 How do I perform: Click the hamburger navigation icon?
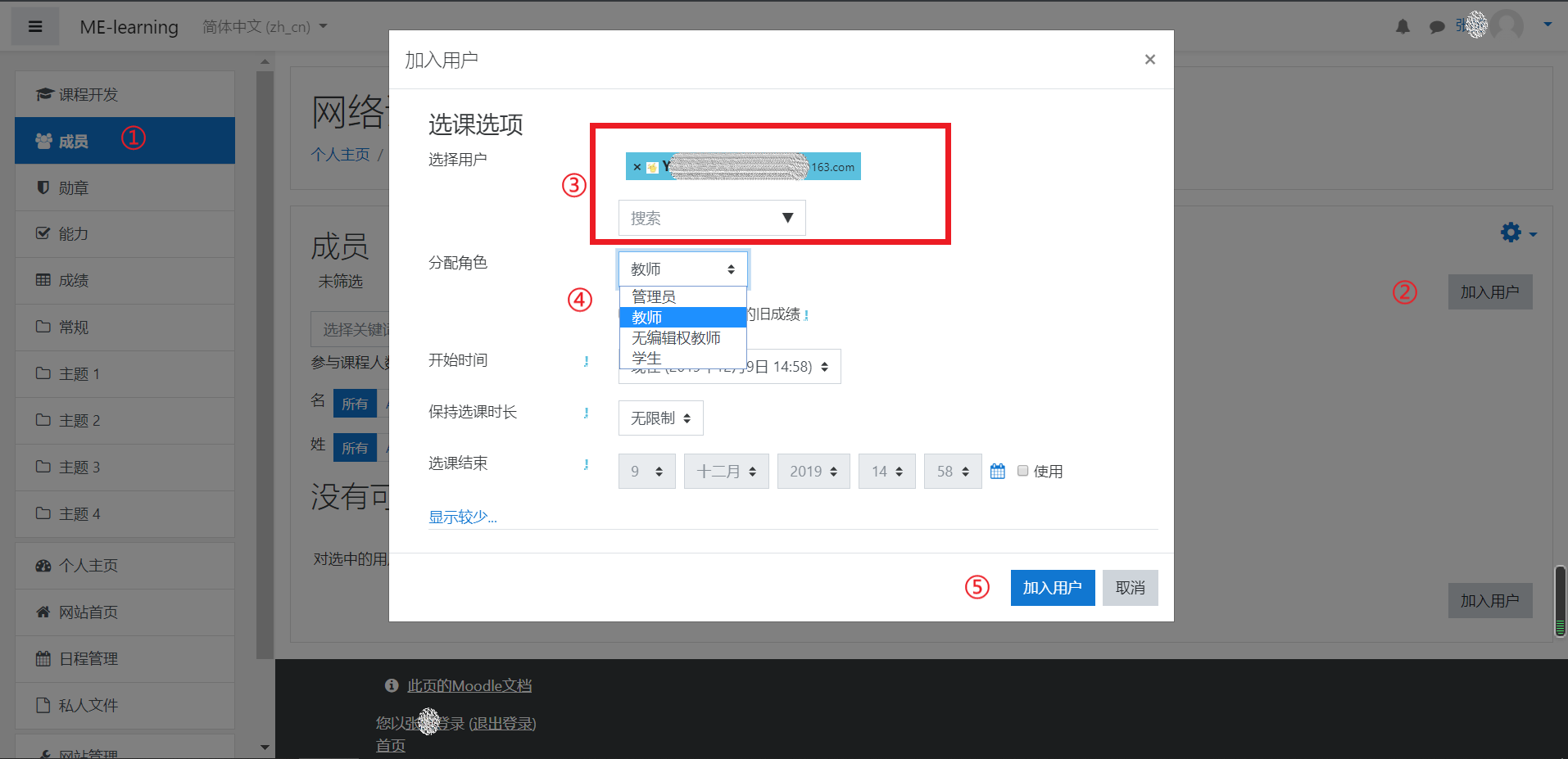pos(34,25)
